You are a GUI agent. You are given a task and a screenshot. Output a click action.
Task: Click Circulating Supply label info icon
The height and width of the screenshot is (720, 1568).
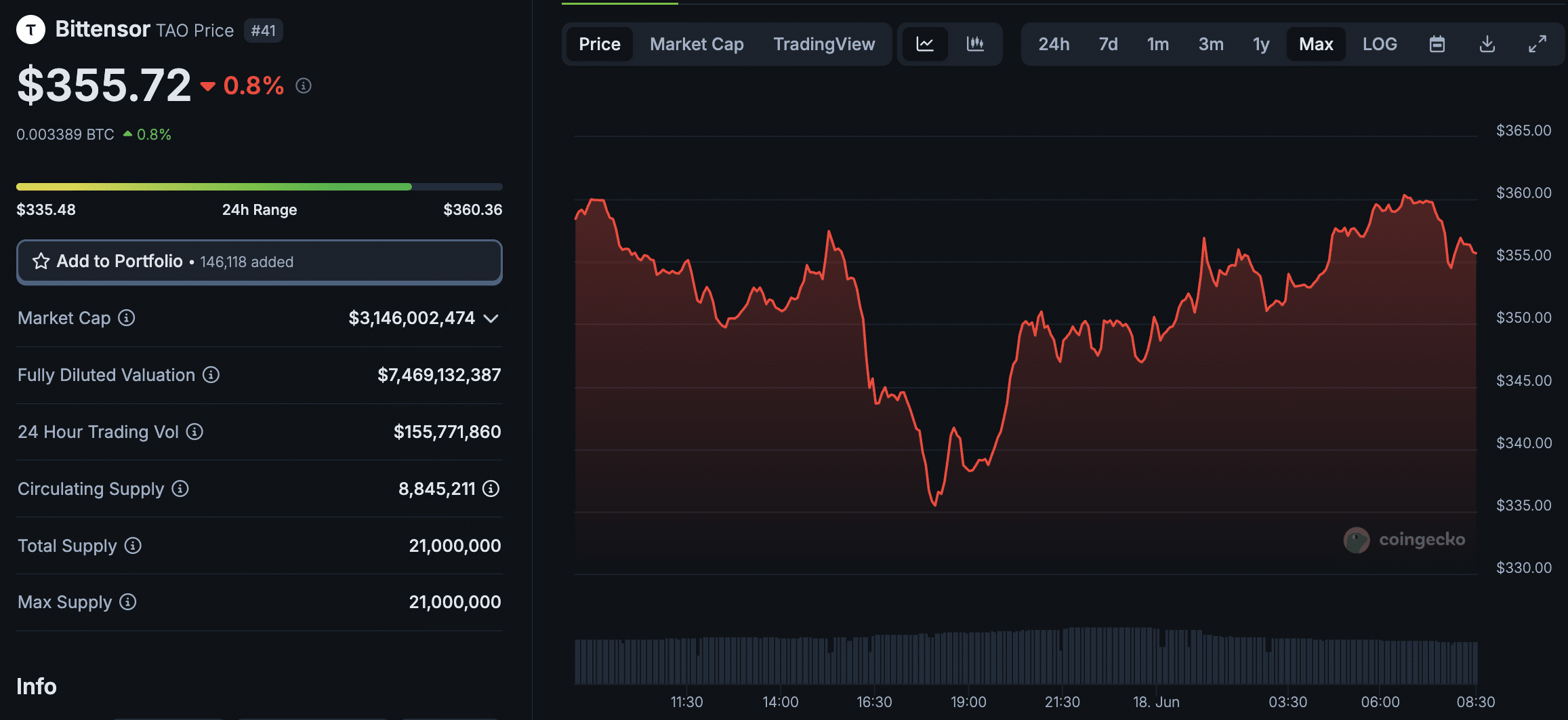point(180,488)
